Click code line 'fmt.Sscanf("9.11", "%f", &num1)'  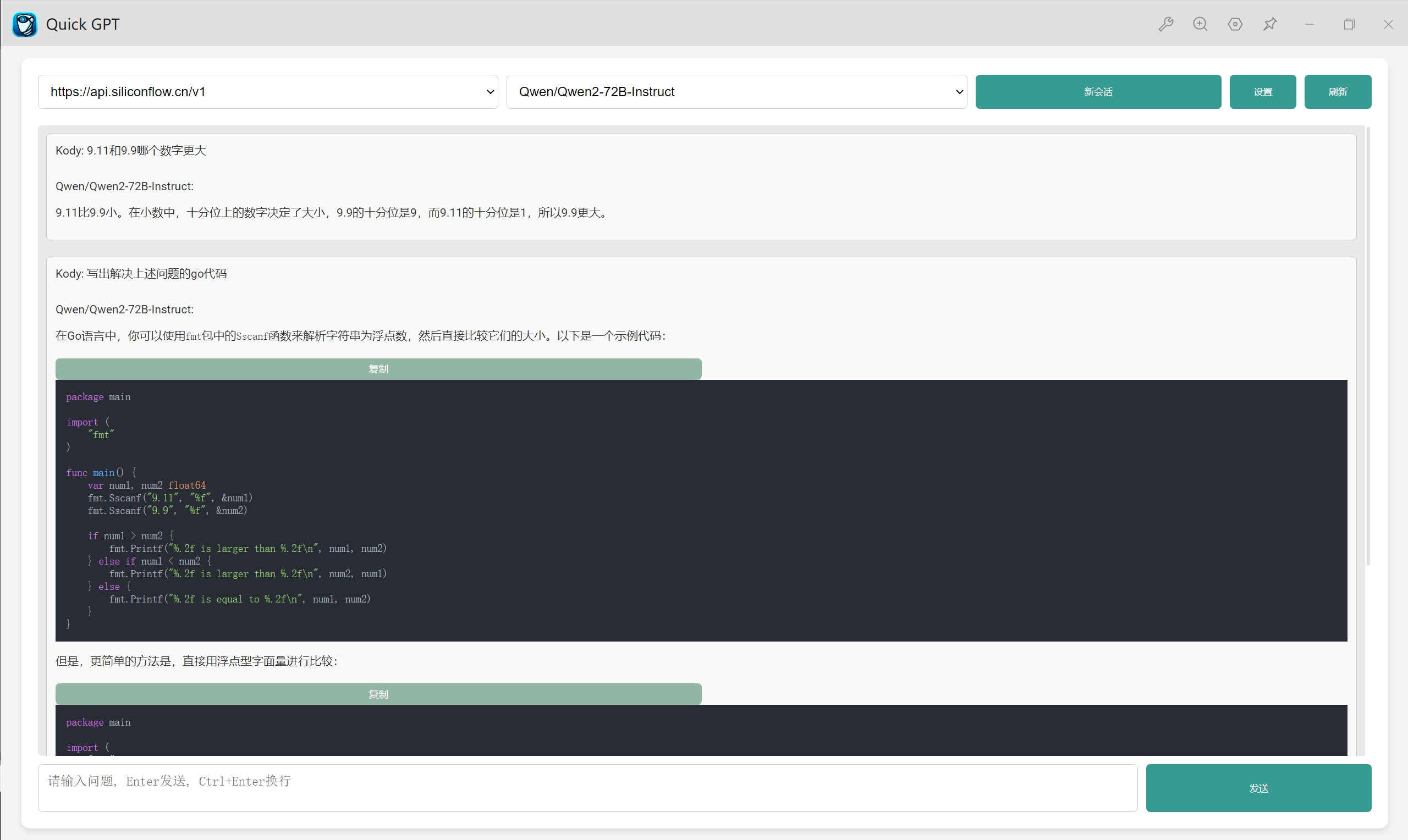pyautogui.click(x=170, y=498)
